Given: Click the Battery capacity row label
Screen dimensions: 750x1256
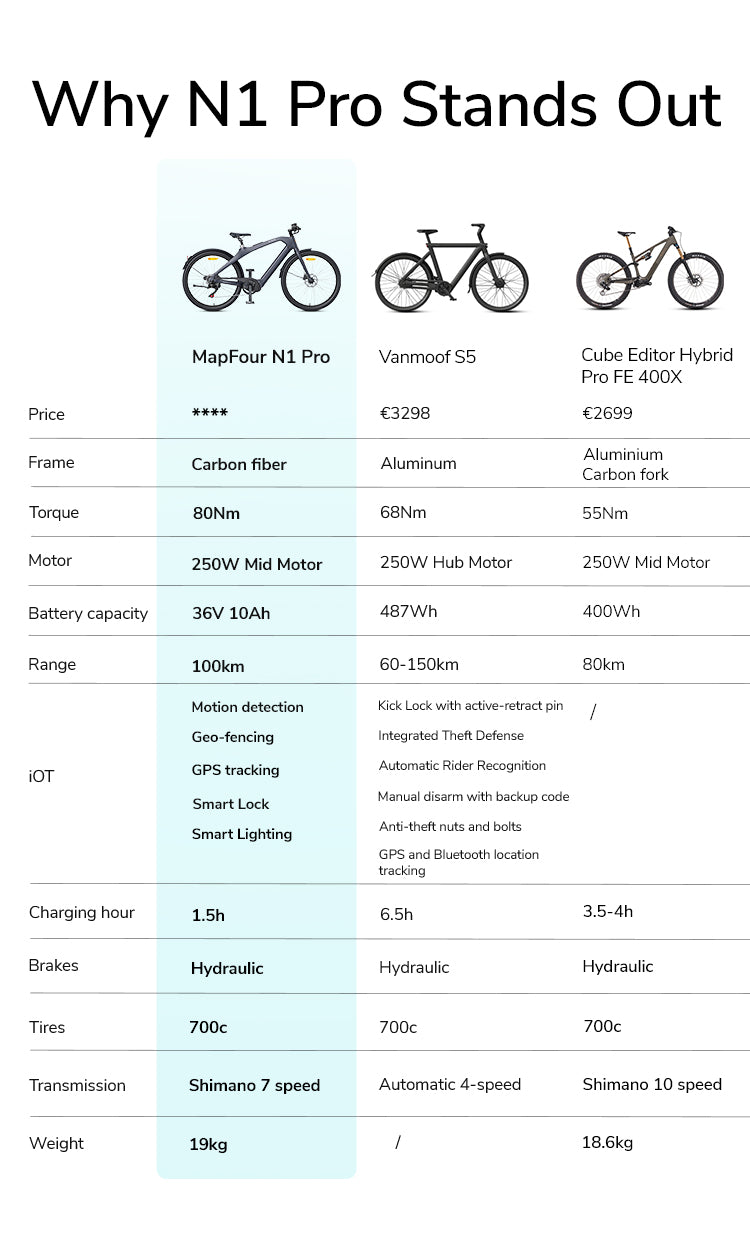Looking at the screenshot, I should [88, 614].
